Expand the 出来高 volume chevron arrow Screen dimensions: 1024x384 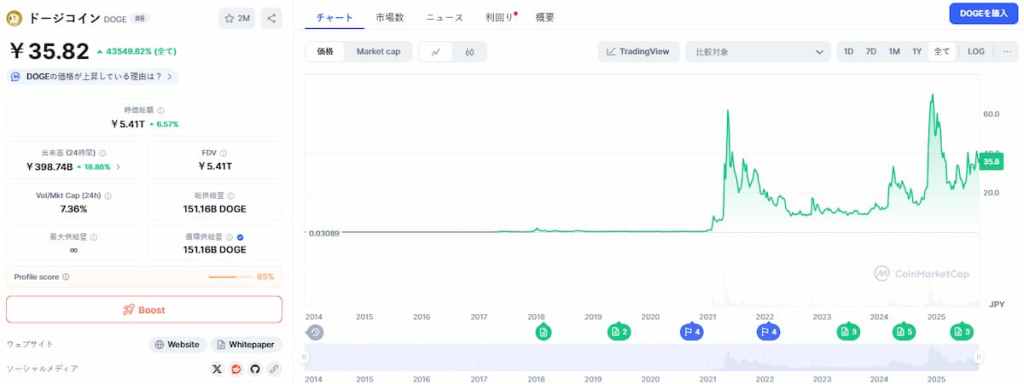pyautogui.click(x=118, y=167)
